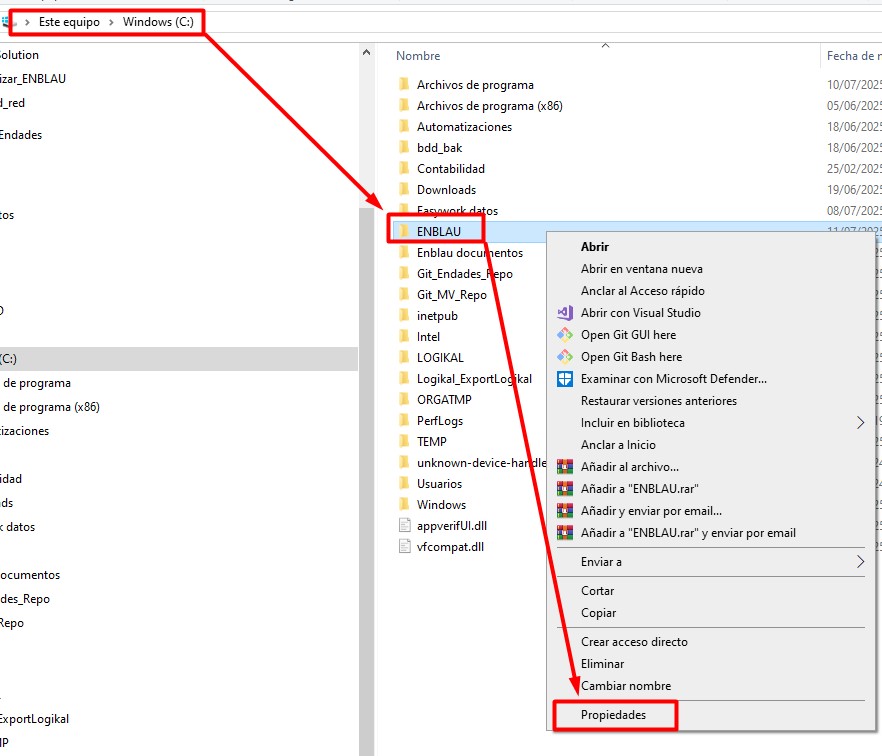Click the folder icon of Windows
This screenshot has width=882, height=756.
click(404, 505)
